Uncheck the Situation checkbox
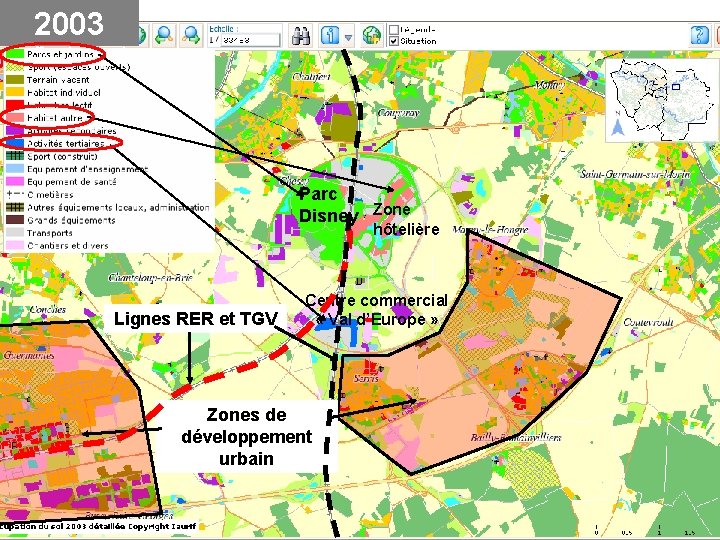Image resolution: width=720 pixels, height=540 pixels. 394,41
